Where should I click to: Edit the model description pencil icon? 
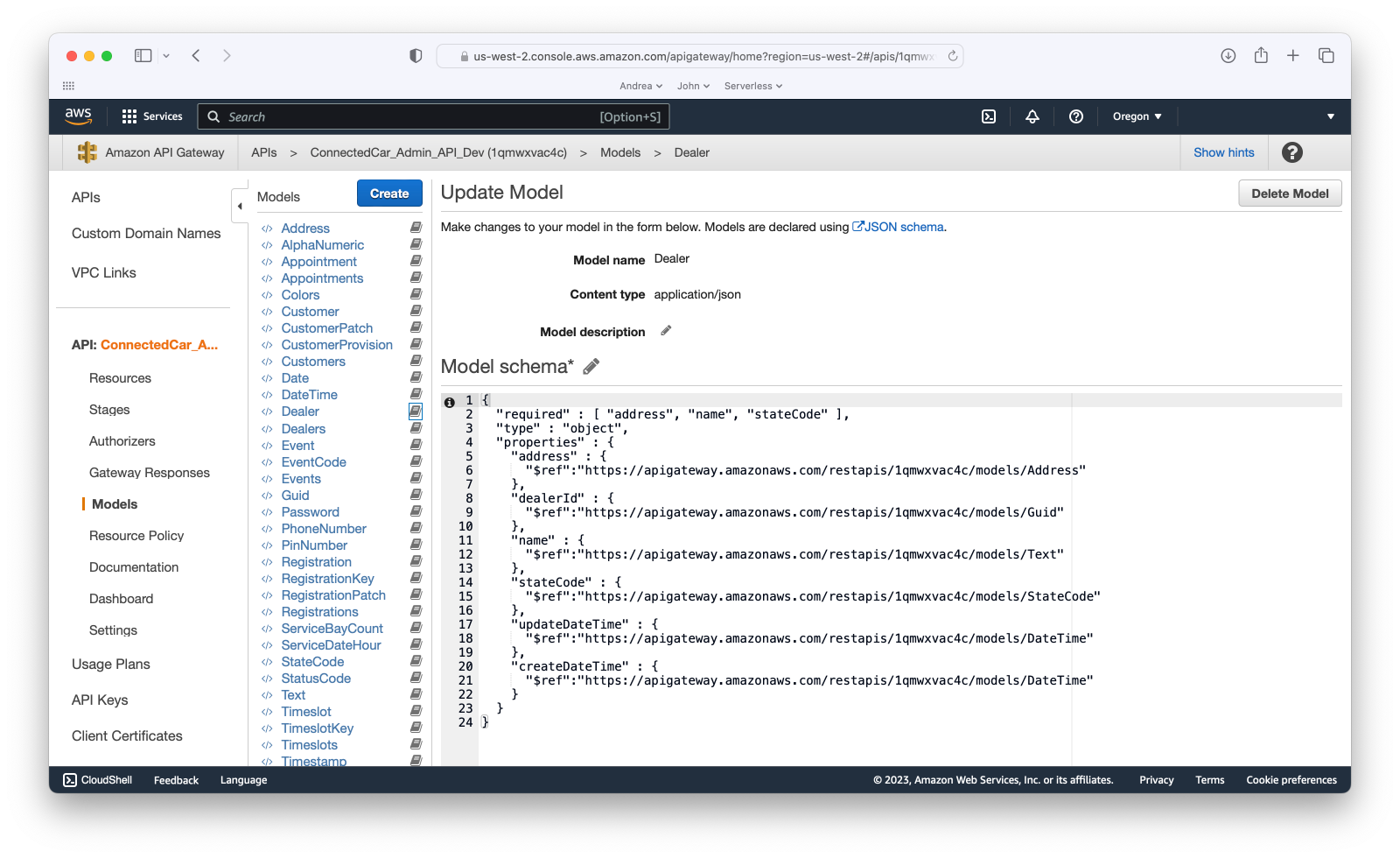tap(666, 331)
